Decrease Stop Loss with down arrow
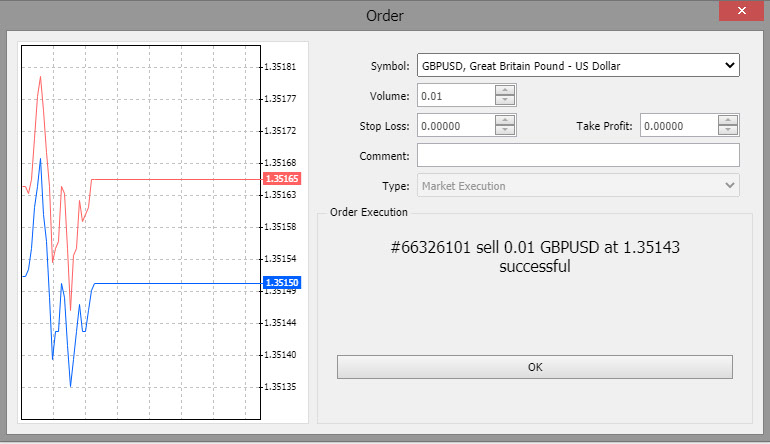Image resolution: width=770 pixels, height=444 pixels. point(505,130)
